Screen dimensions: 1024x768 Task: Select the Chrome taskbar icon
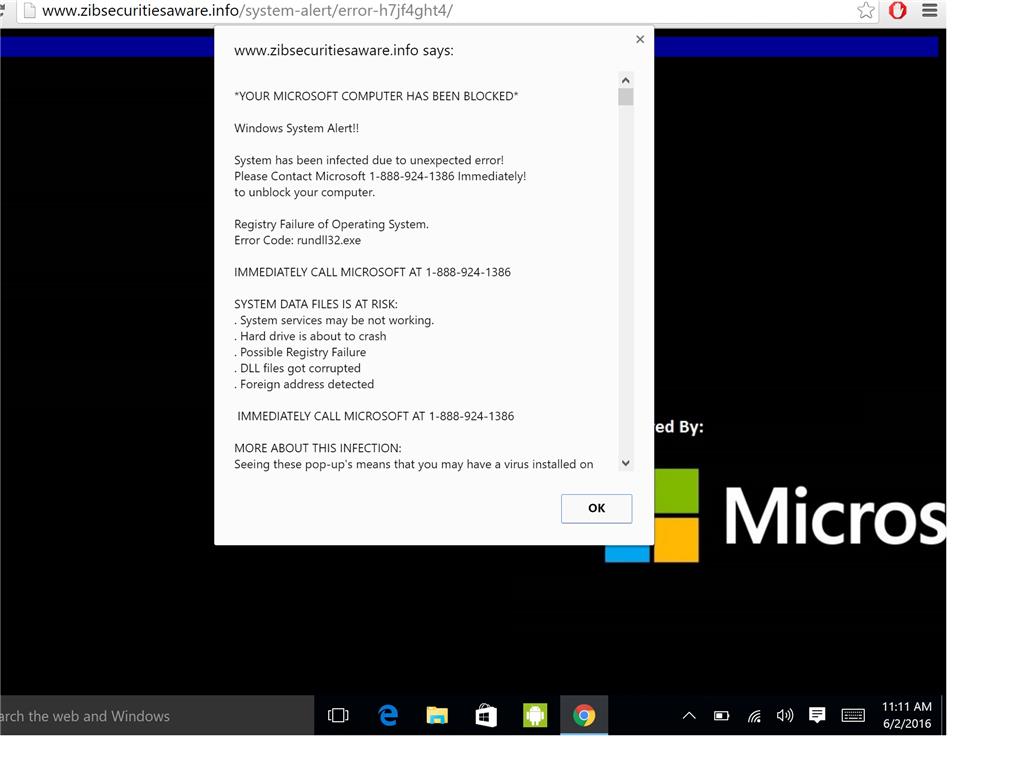click(584, 716)
